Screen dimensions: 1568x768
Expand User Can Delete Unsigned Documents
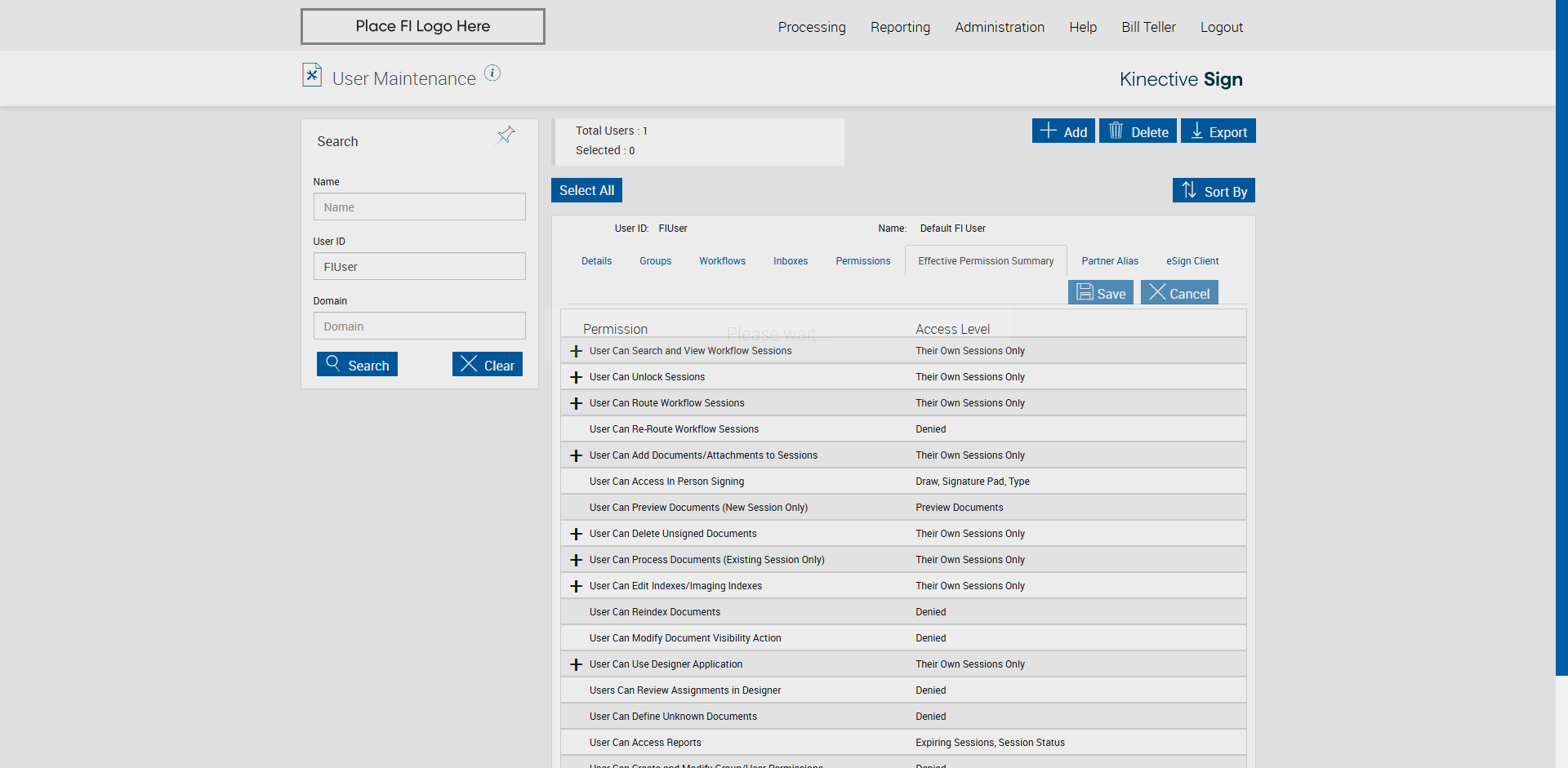577,534
